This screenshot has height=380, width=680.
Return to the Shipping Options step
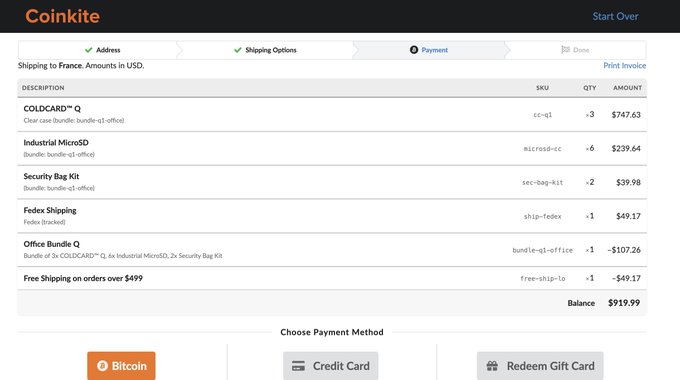click(x=265, y=50)
